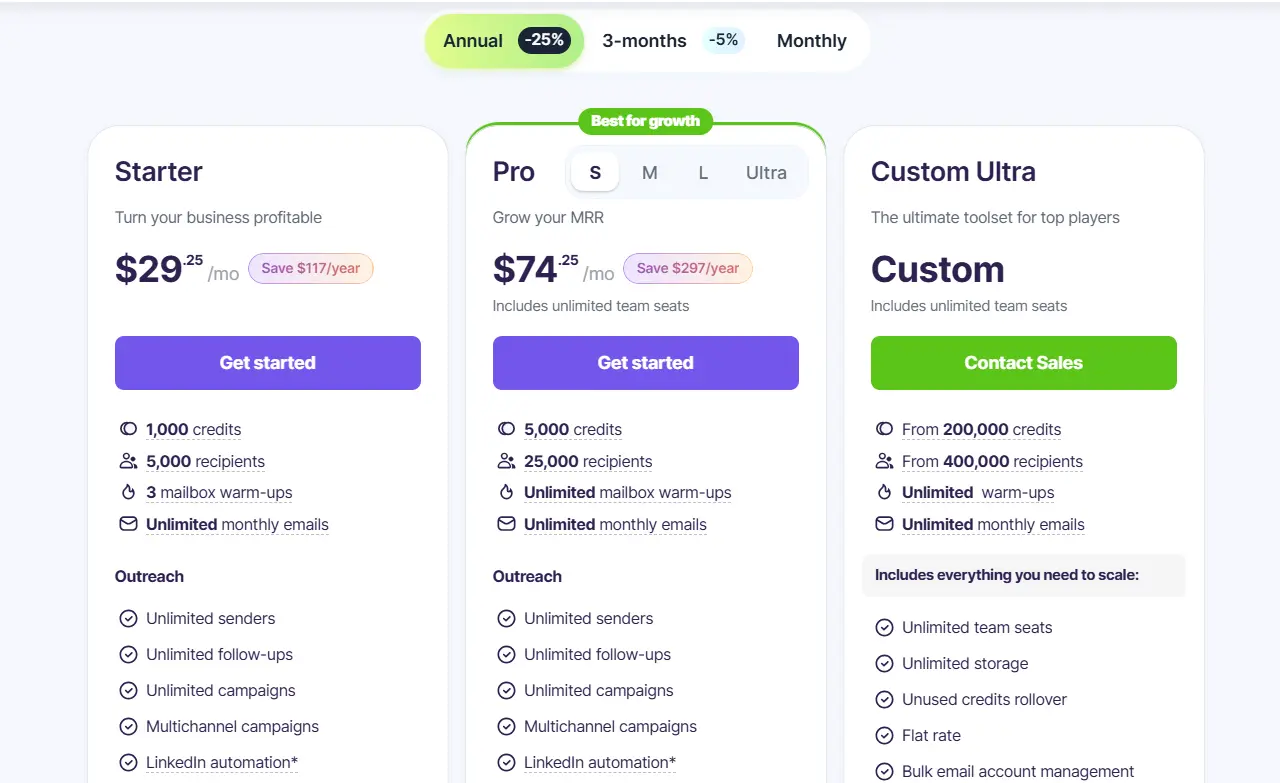Open the LinkedIn automation link in Pro
This screenshot has width=1280, height=783.
[599, 762]
